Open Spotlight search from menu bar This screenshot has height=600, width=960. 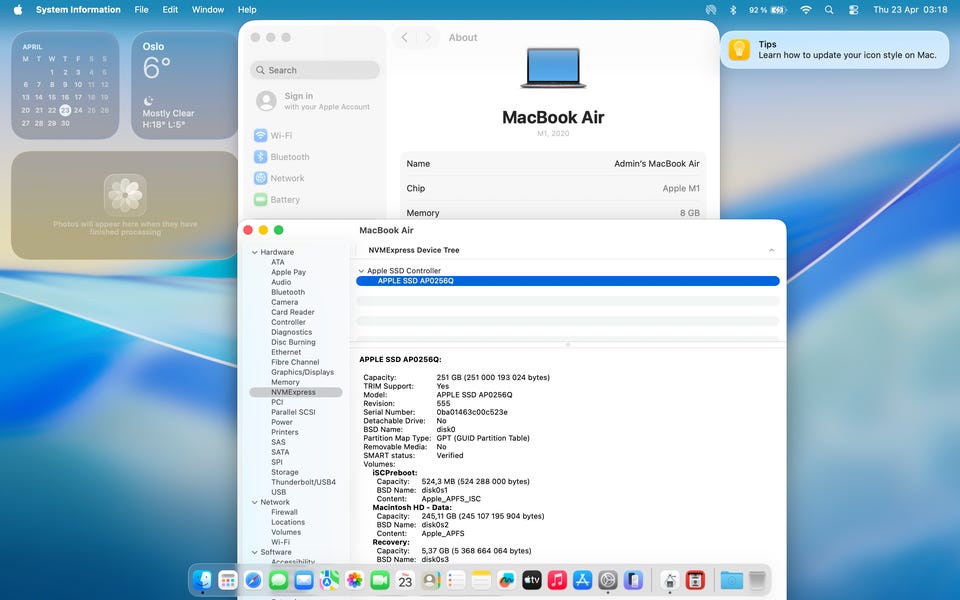click(x=829, y=10)
